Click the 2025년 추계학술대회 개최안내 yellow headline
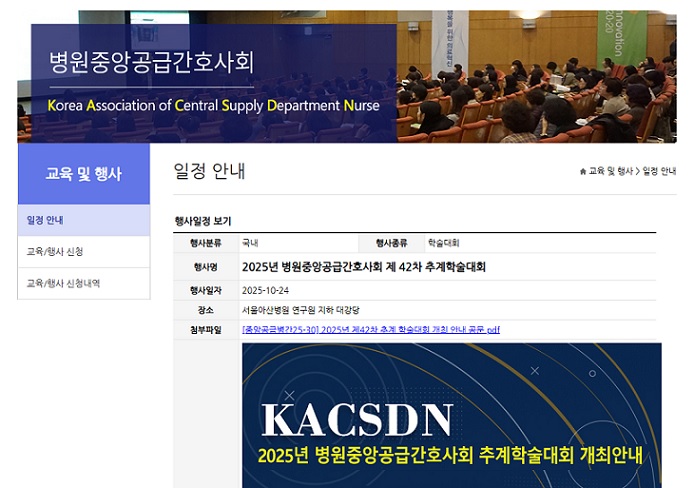 (x=449, y=455)
